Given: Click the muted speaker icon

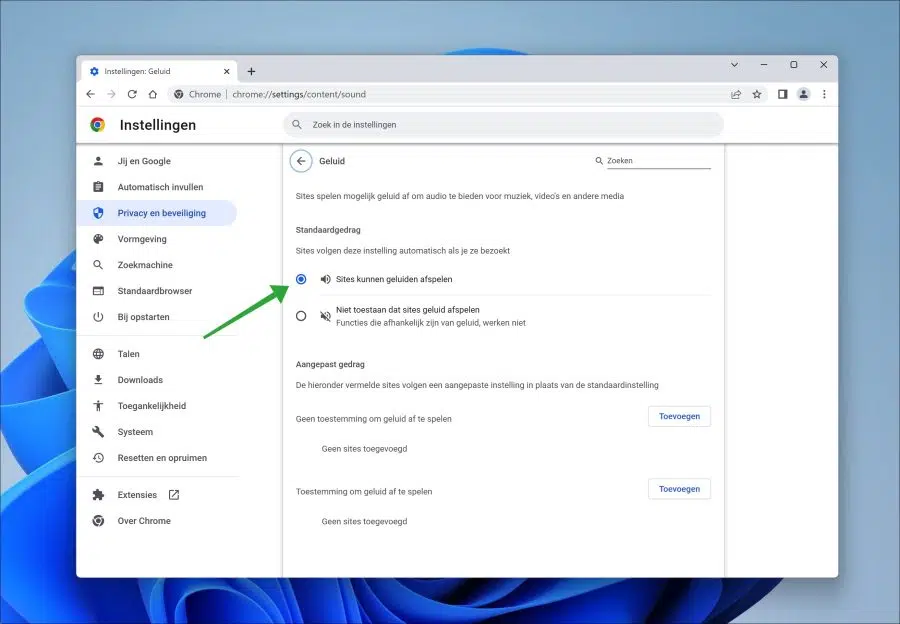Looking at the screenshot, I should pos(325,316).
